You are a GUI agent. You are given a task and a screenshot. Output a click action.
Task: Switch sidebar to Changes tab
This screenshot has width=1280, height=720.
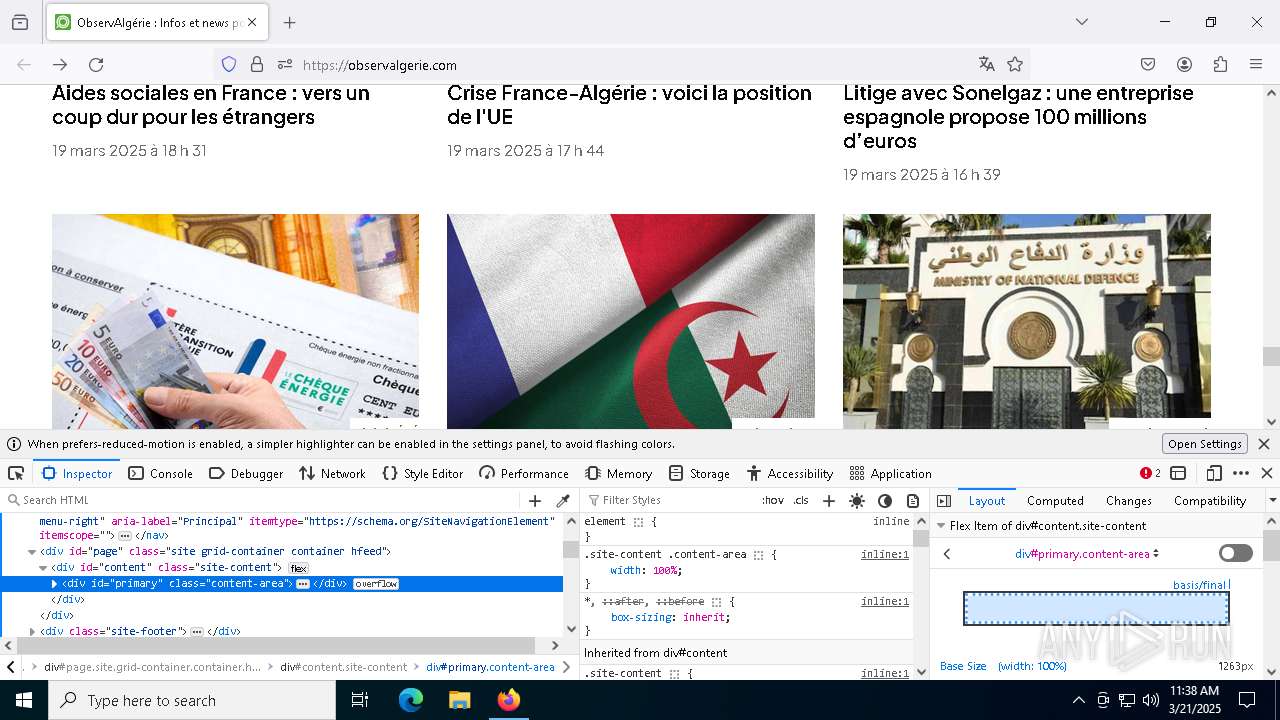click(1129, 501)
